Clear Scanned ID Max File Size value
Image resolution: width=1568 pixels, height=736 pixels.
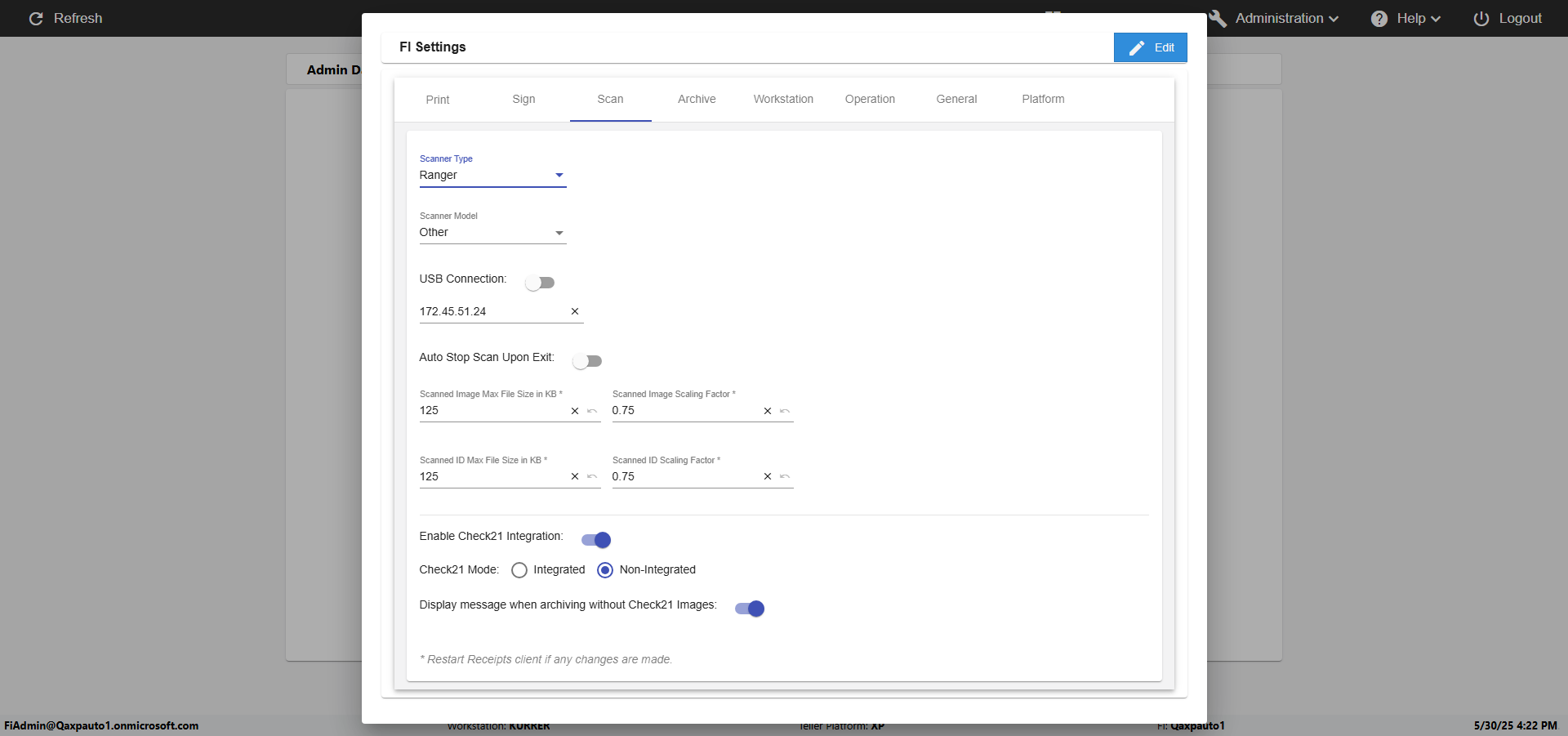coord(575,476)
